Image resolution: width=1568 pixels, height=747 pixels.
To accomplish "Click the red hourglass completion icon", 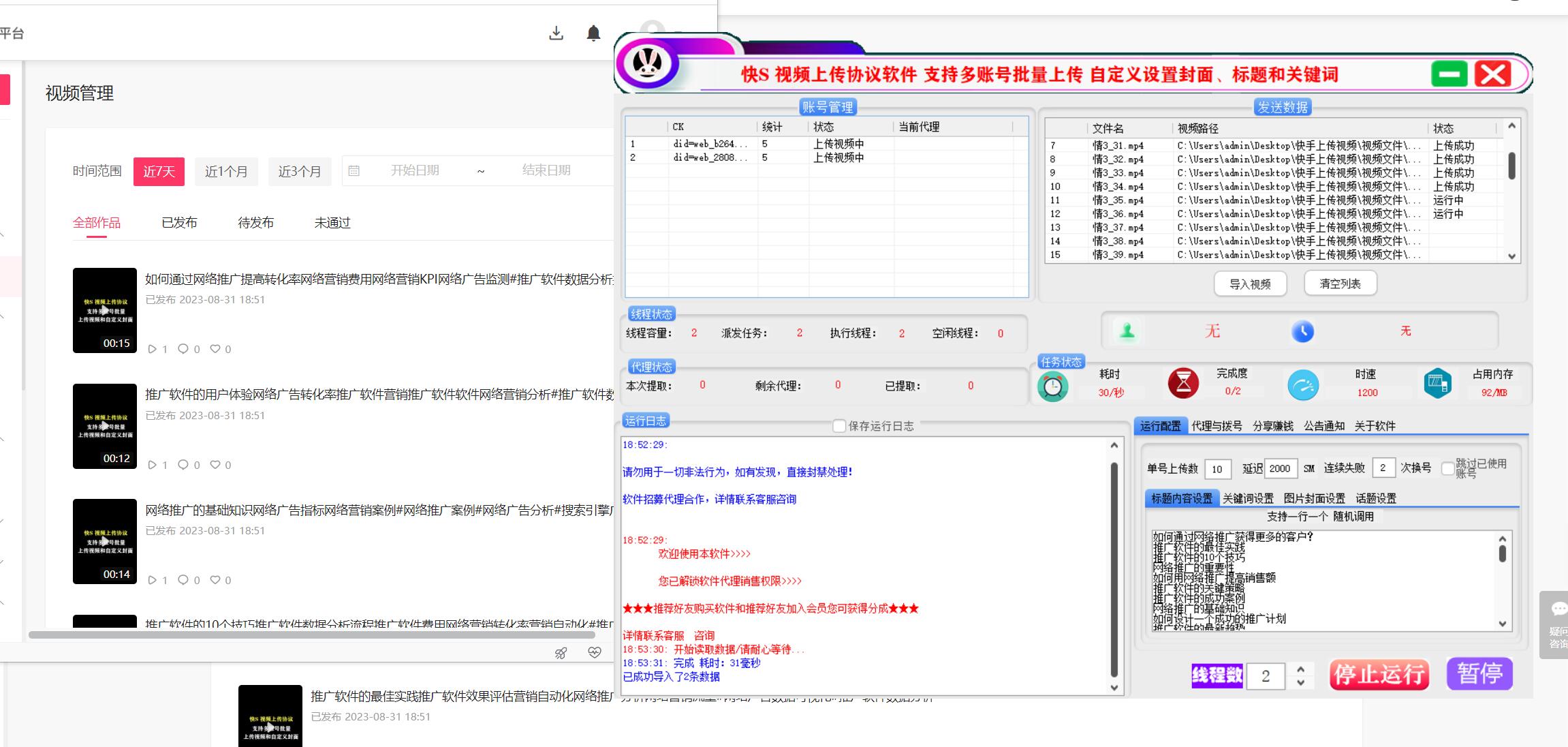I will [1183, 383].
